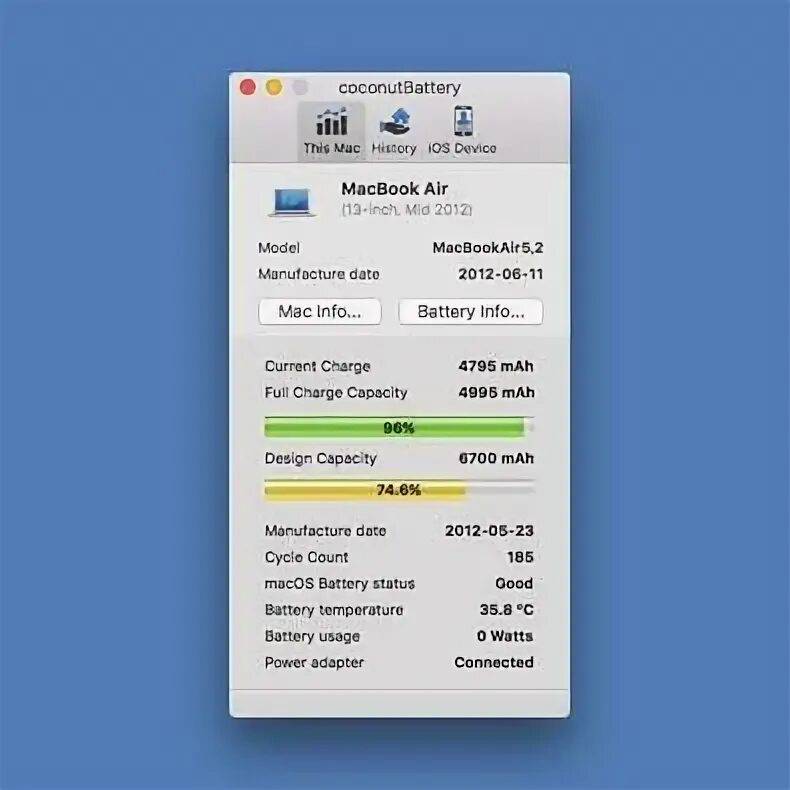
Task: Click the 4996 mAh full charge value
Action: (x=496, y=392)
